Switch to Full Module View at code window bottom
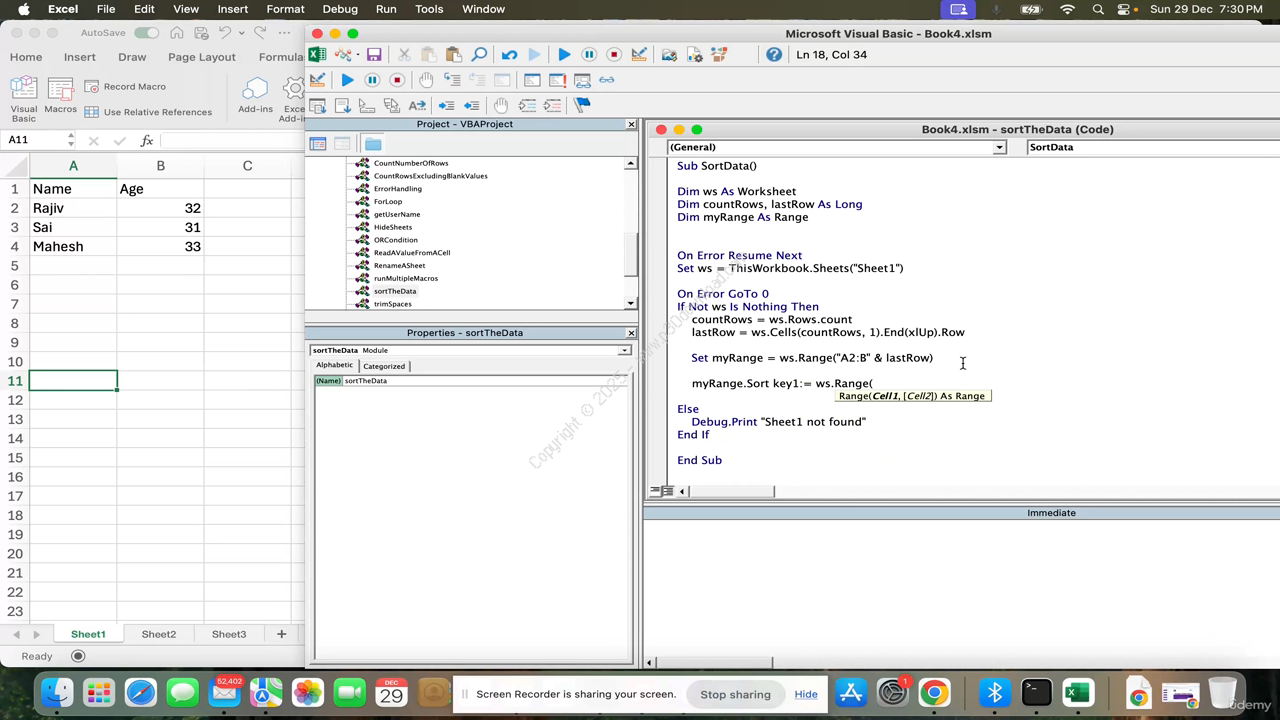 667,491
